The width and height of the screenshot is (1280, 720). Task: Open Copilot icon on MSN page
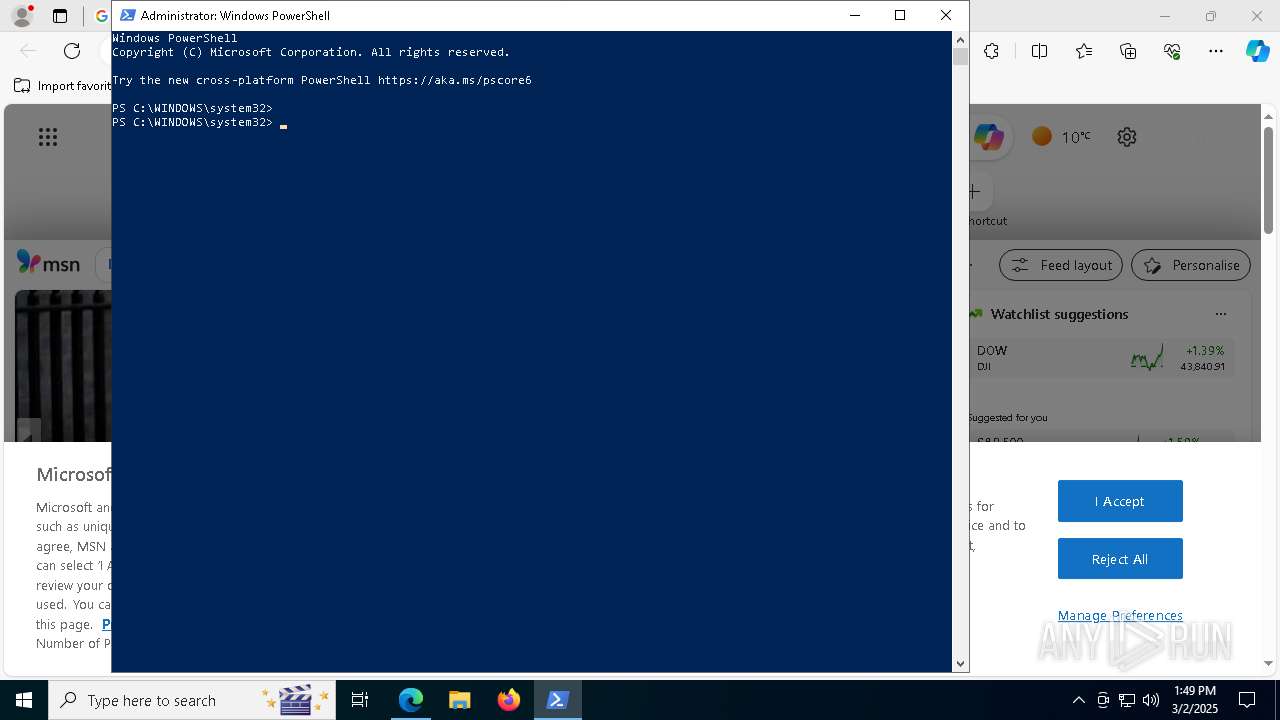[988, 137]
